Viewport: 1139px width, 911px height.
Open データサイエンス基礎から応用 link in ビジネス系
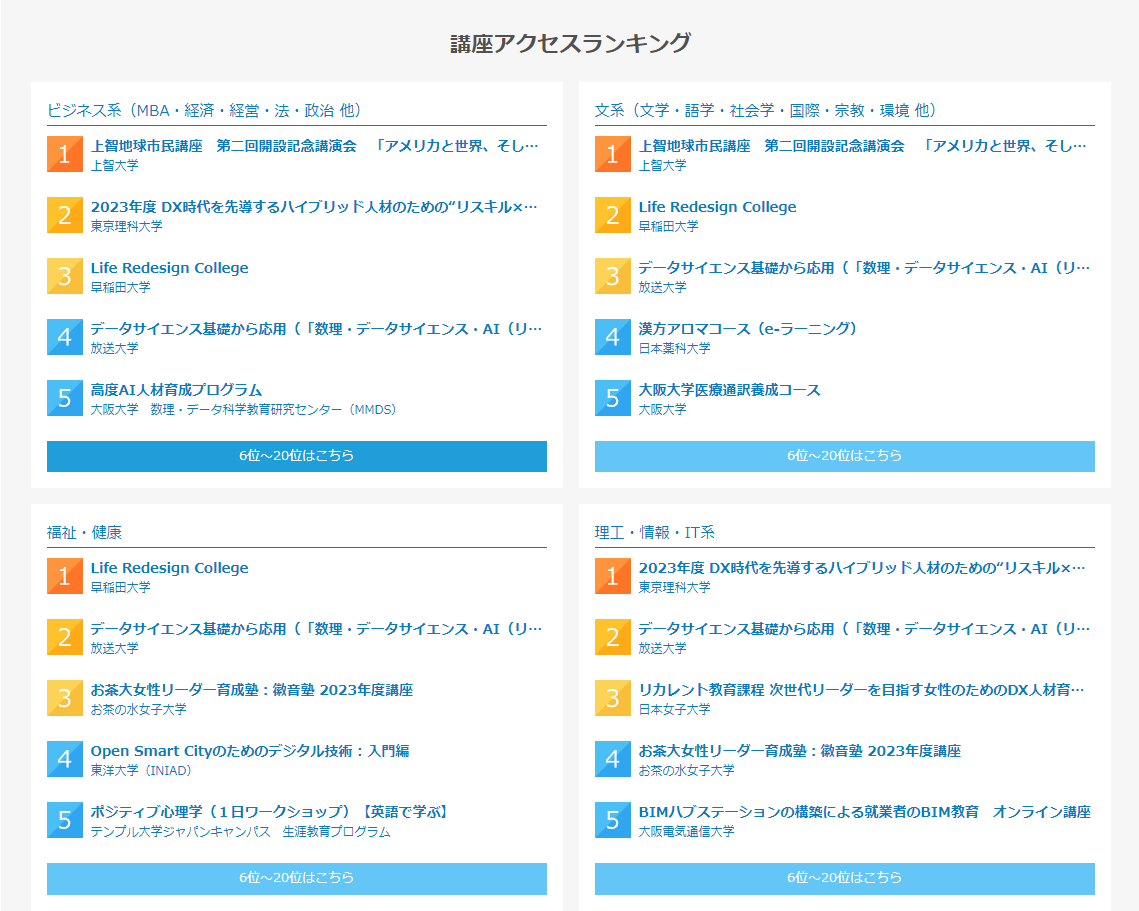point(316,329)
